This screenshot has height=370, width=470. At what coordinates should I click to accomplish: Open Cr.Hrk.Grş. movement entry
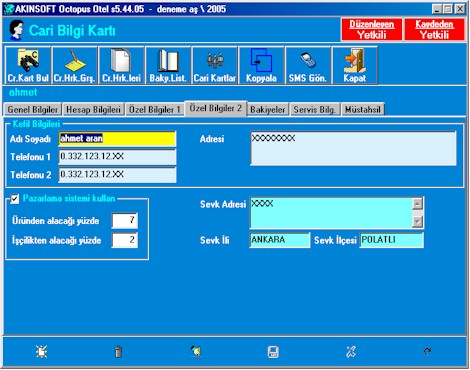75,65
